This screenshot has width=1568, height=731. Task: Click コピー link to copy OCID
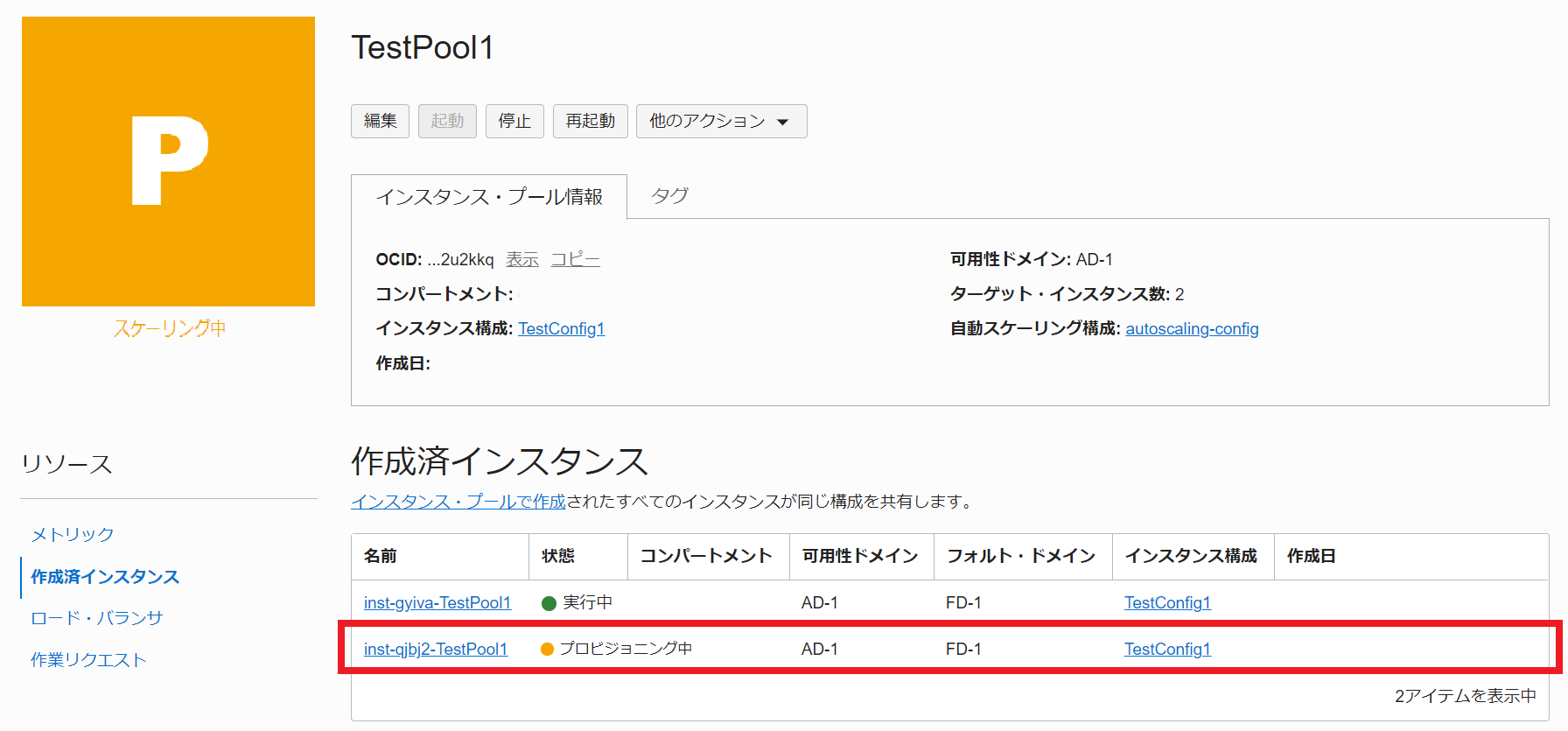575,260
